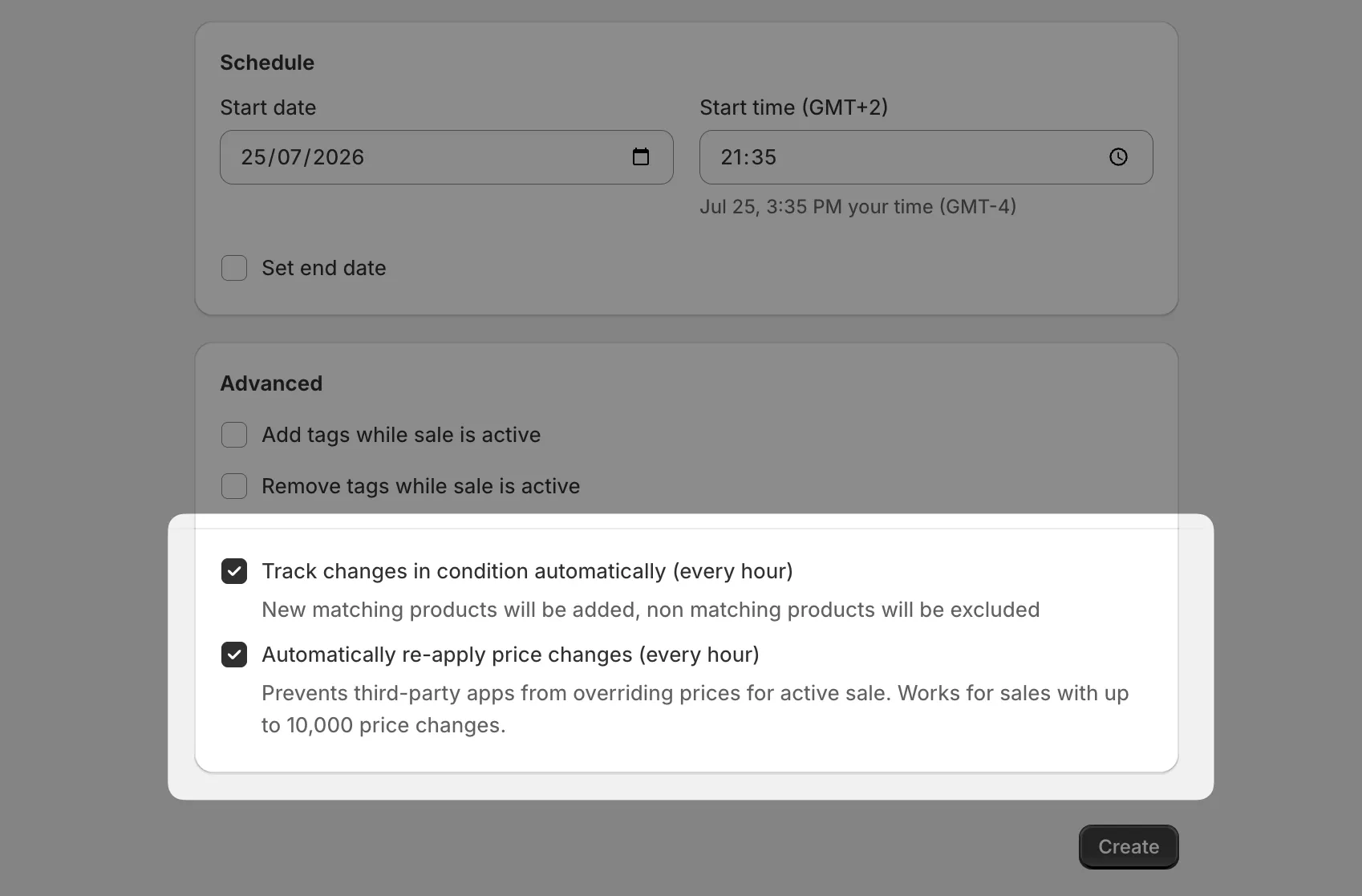Check Add tags while sale is active

point(234,435)
